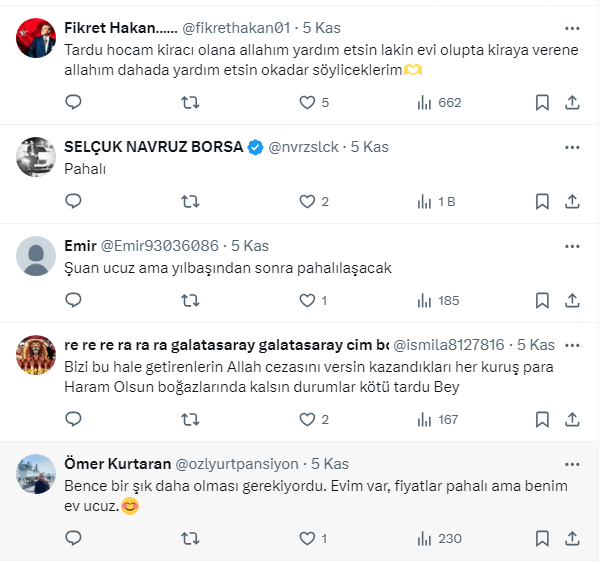Screen dimensions: 615x564
Task: Reply to Fikret Hakan's tweet
Action: click(x=73, y=102)
